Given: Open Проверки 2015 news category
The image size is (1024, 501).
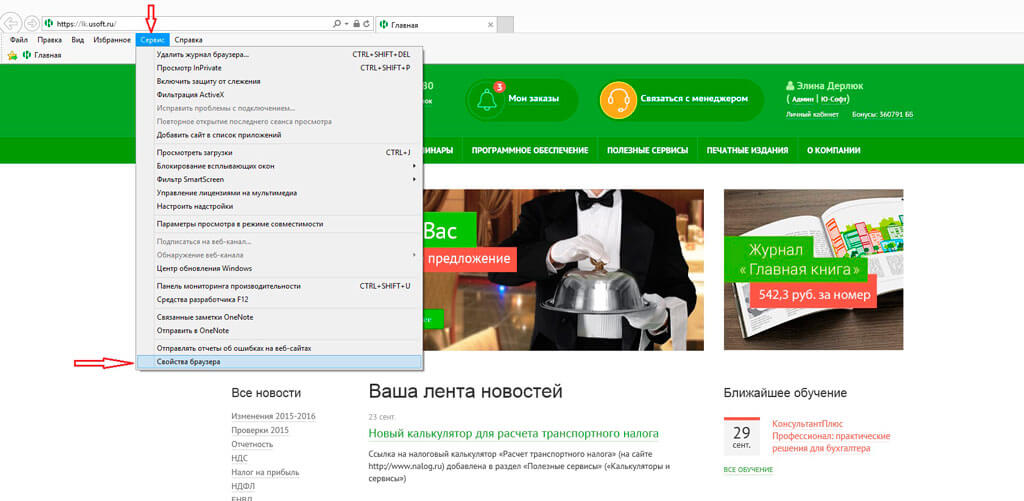Looking at the screenshot, I should [x=260, y=430].
